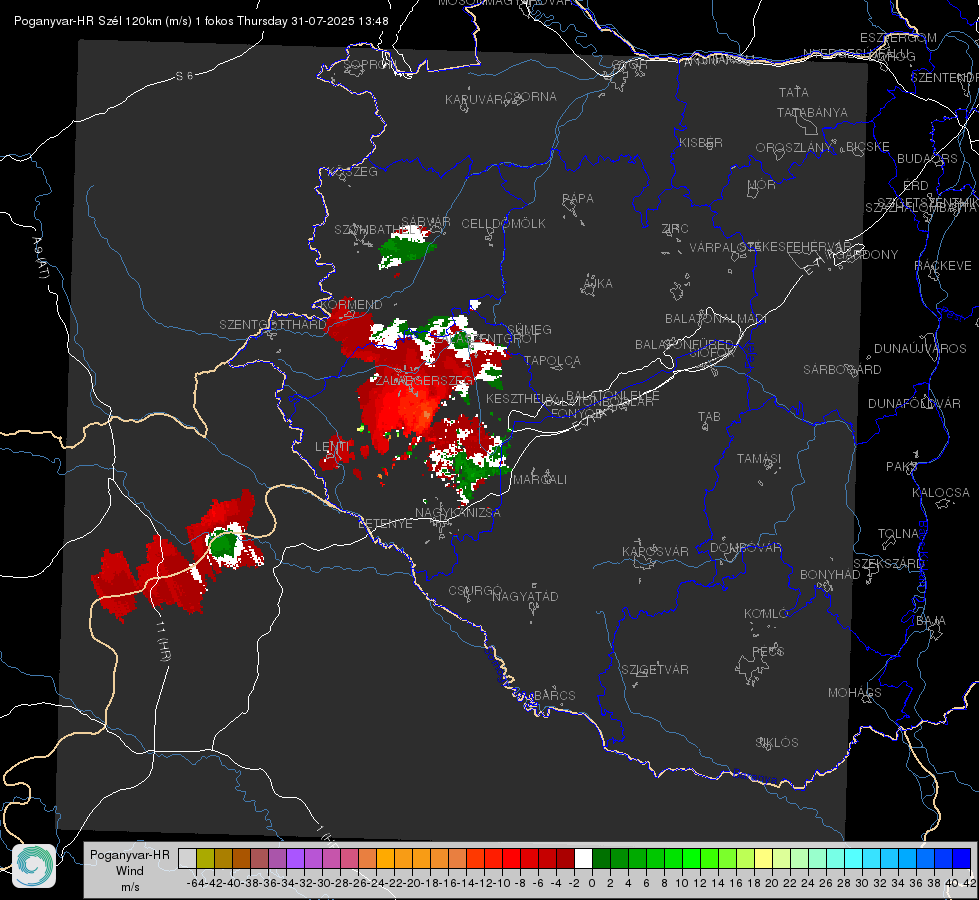The width and height of the screenshot is (979, 900).
Task: Click the SÜMEG label
Action: [x=529, y=329]
